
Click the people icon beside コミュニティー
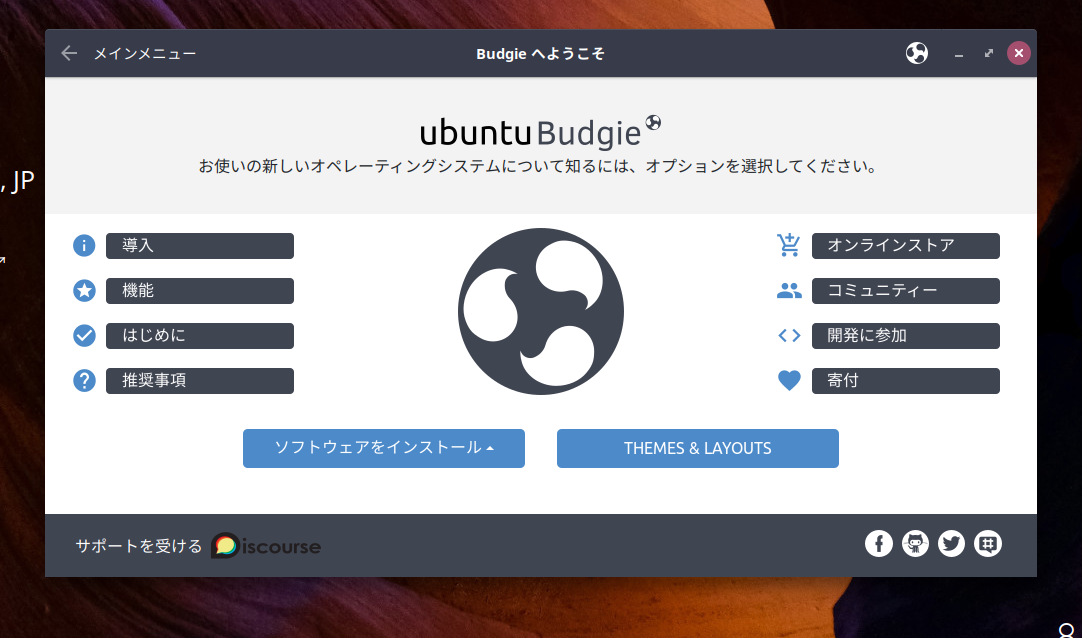[789, 291]
